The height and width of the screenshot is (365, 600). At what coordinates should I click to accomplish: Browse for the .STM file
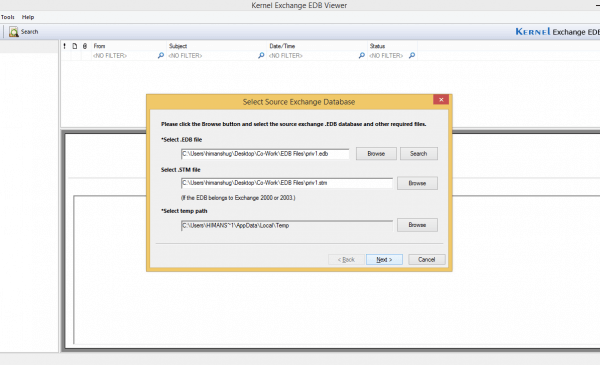417,183
